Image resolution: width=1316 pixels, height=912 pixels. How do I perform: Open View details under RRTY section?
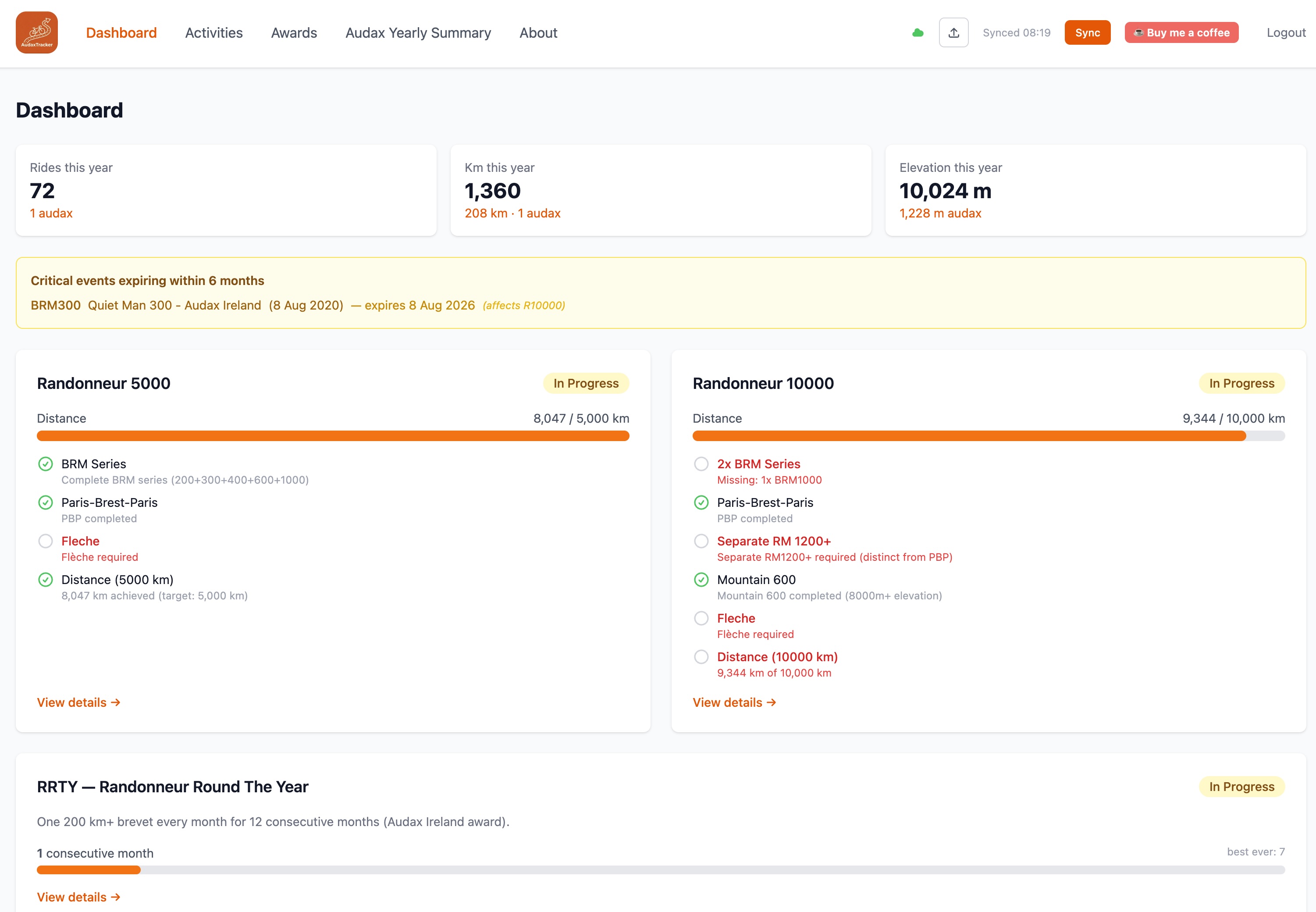click(x=78, y=897)
